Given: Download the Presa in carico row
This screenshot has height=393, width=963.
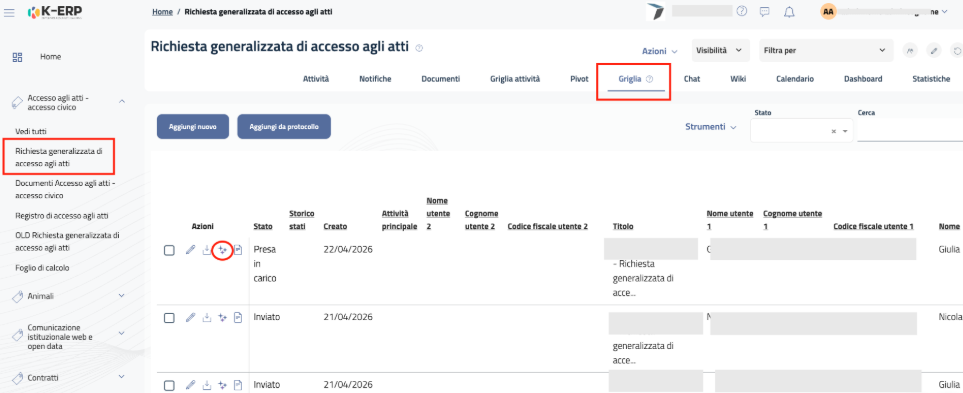Looking at the screenshot, I should coord(207,250).
